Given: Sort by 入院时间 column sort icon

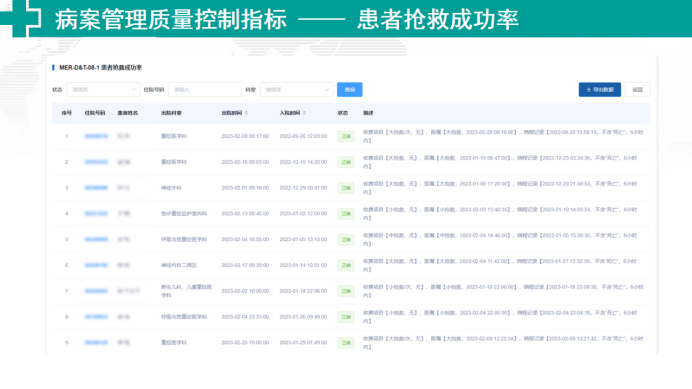Looking at the screenshot, I should point(305,113).
